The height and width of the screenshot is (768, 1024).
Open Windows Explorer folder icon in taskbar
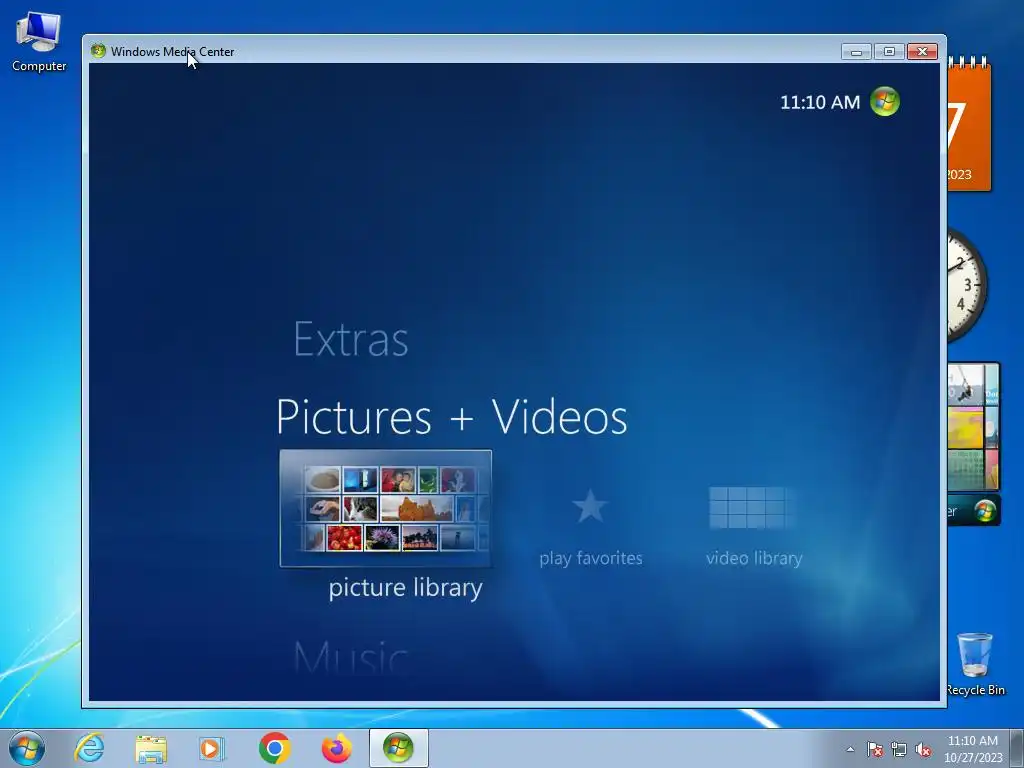pyautogui.click(x=151, y=748)
